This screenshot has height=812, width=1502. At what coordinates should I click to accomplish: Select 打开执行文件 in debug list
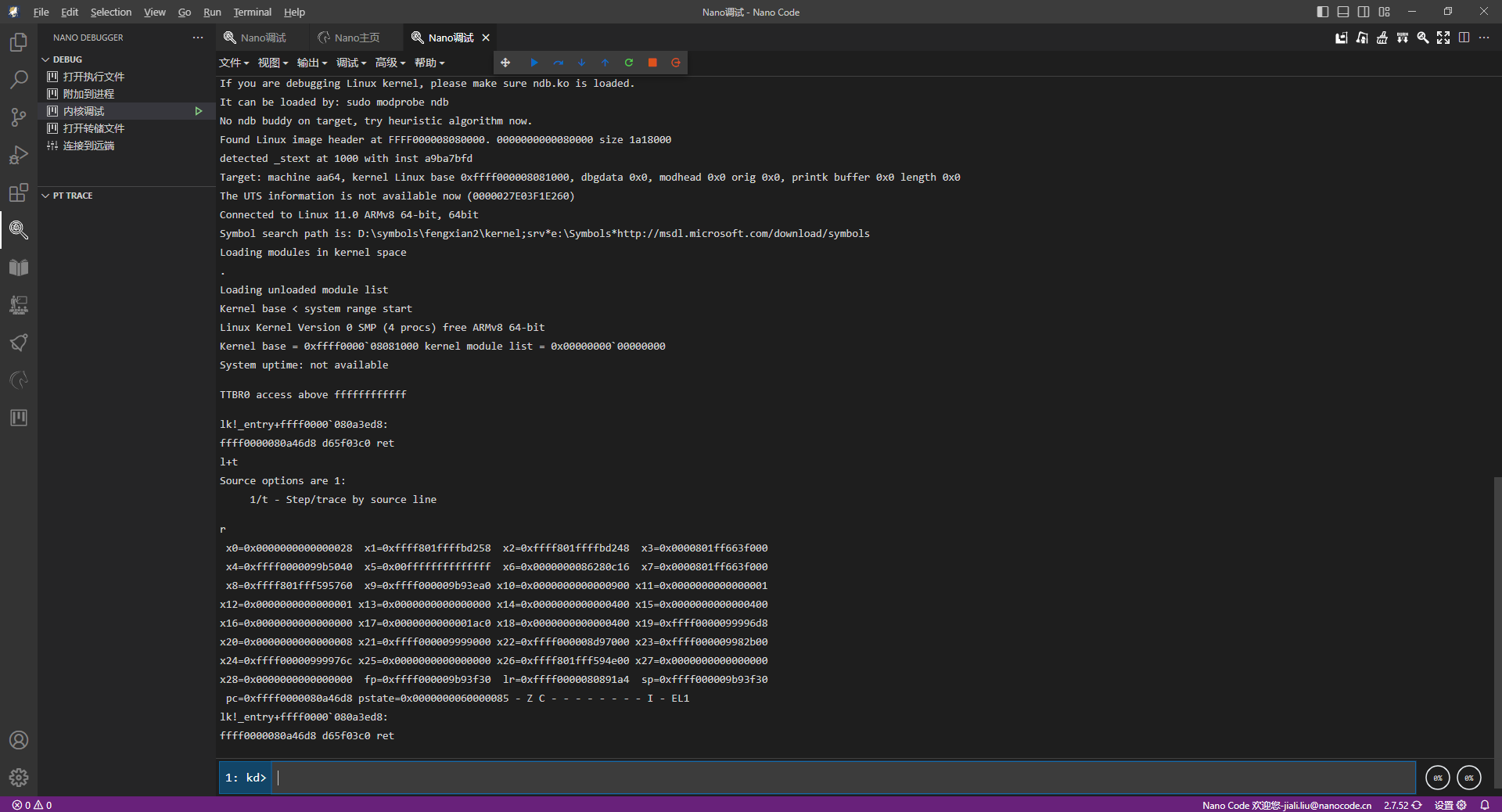125,77
